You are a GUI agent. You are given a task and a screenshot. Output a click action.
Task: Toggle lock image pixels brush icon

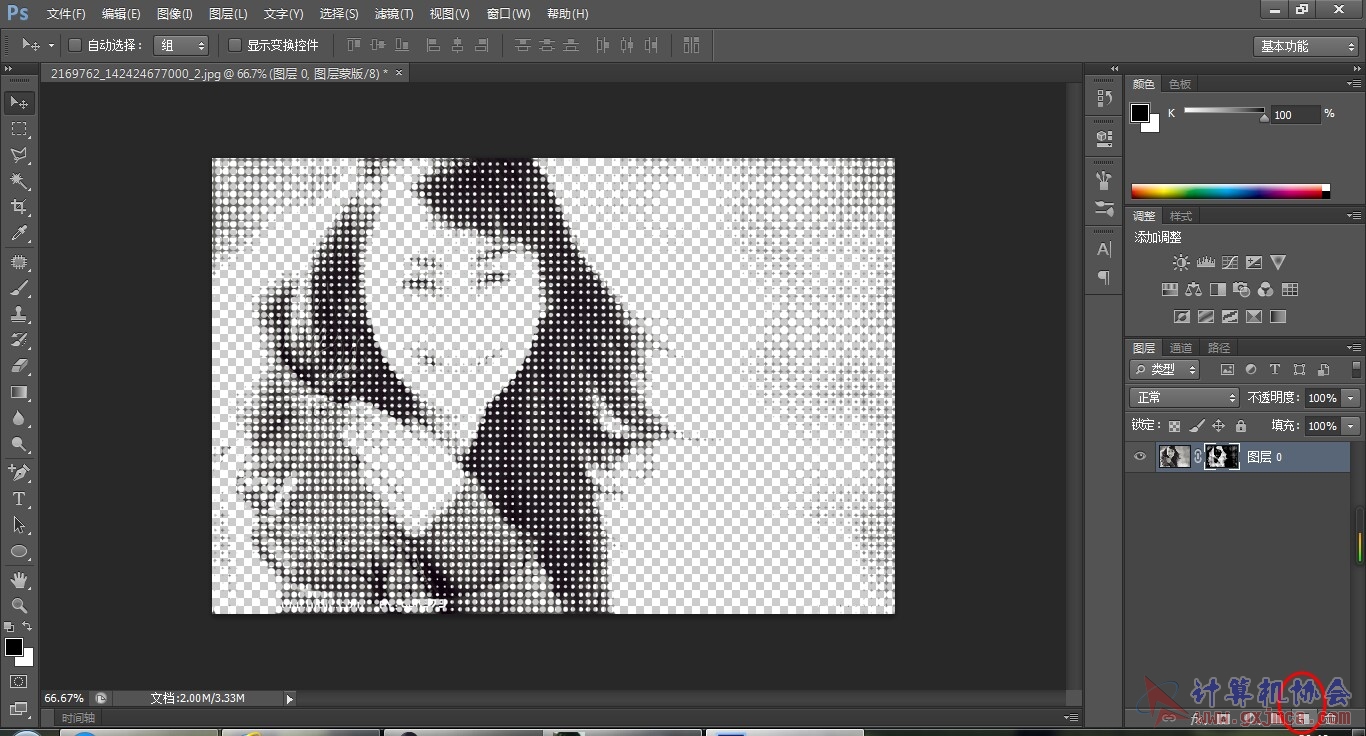click(1196, 426)
